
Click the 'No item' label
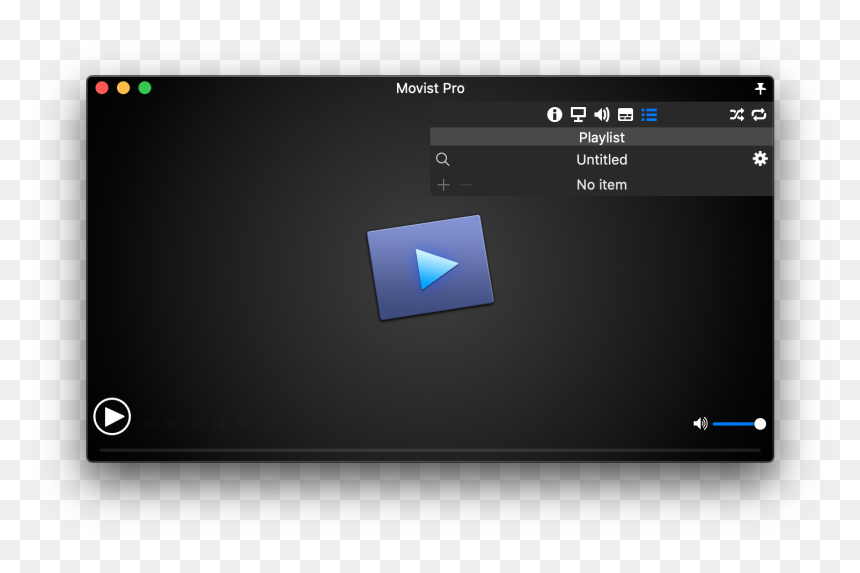click(602, 185)
